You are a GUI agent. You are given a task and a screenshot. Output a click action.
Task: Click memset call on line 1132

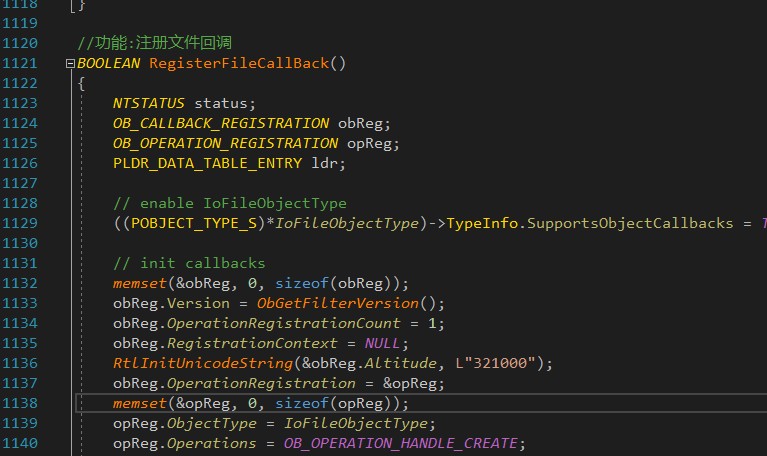[140, 283]
